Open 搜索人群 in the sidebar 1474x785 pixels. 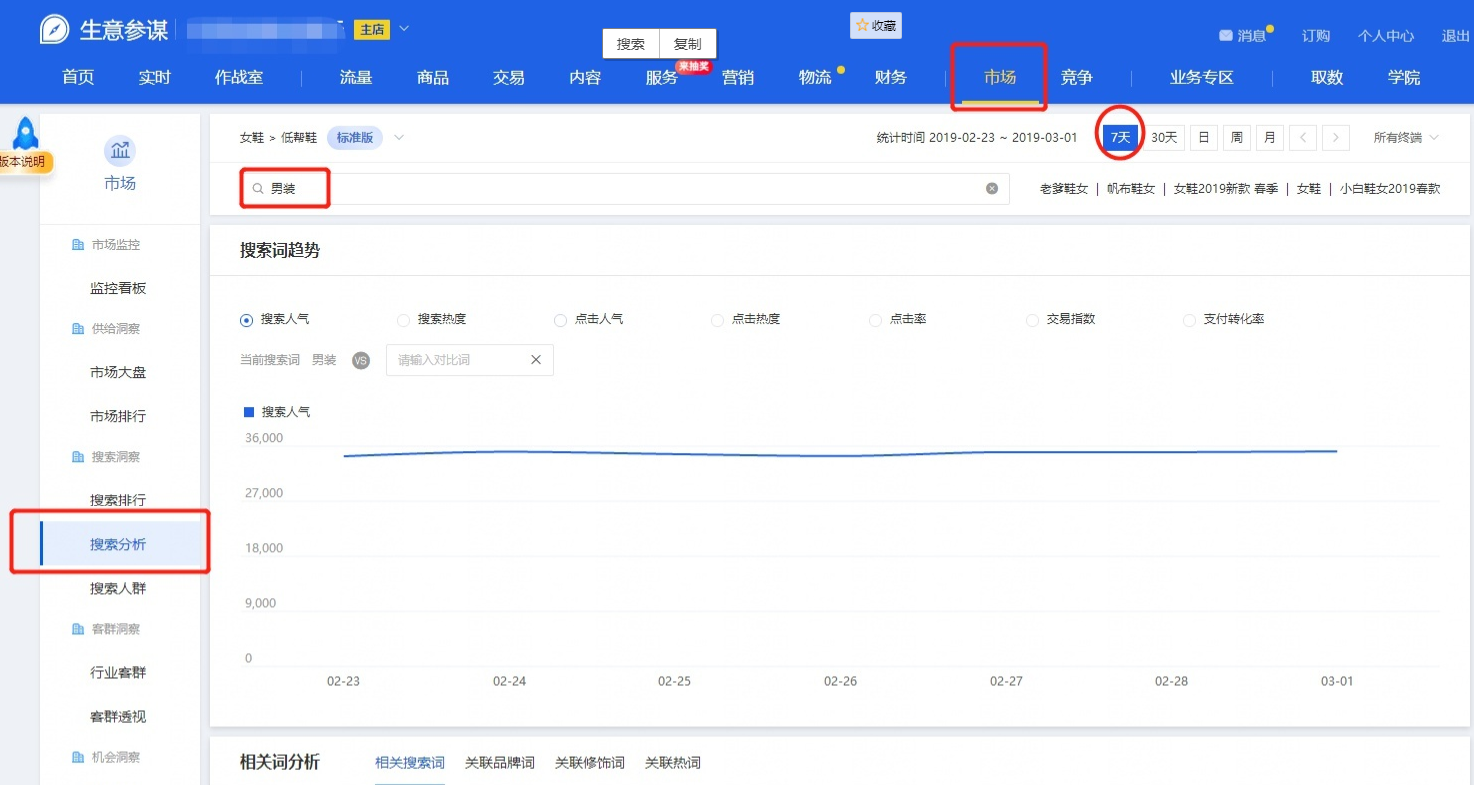[118, 588]
